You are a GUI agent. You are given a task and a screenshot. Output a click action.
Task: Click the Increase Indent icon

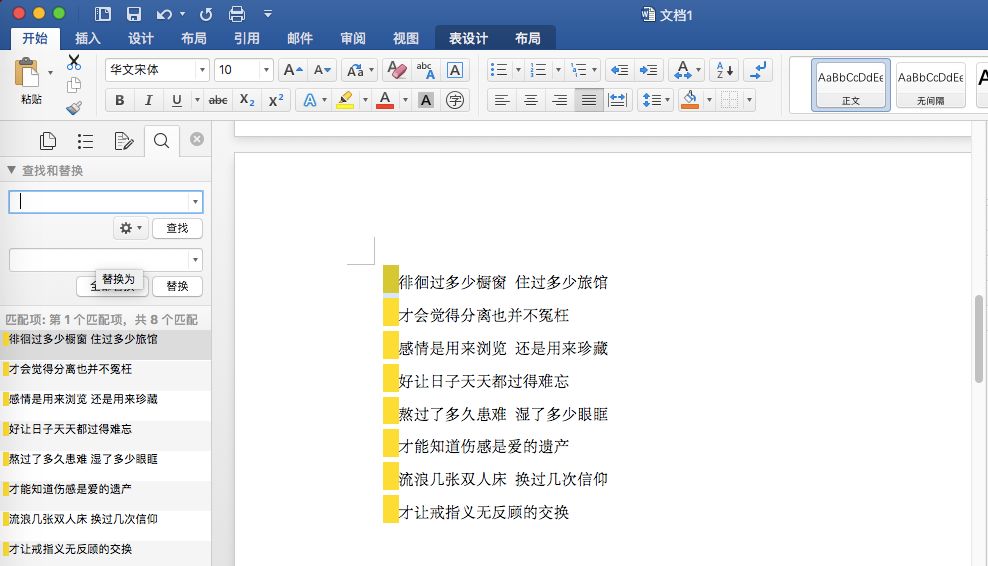coord(648,70)
